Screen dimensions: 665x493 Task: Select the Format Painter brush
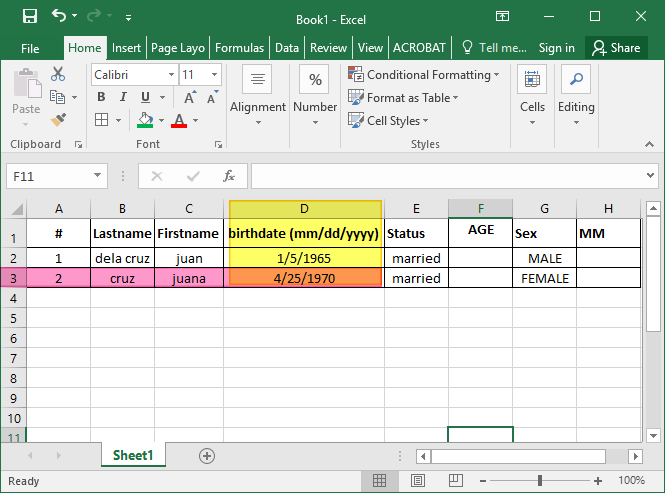58,120
